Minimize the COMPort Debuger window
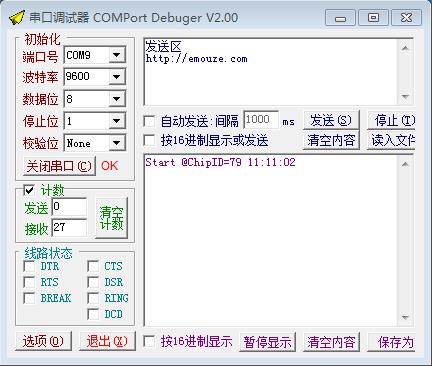The width and height of the screenshot is (432, 366). (x=340, y=18)
